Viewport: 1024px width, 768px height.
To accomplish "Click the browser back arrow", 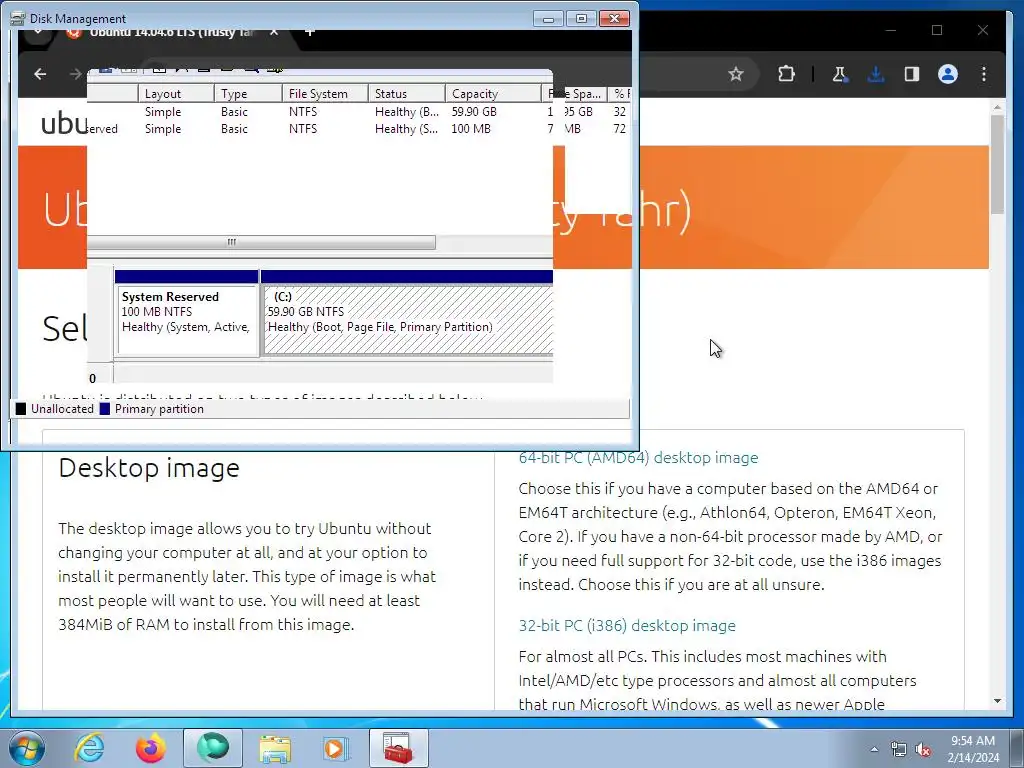I will pos(40,74).
